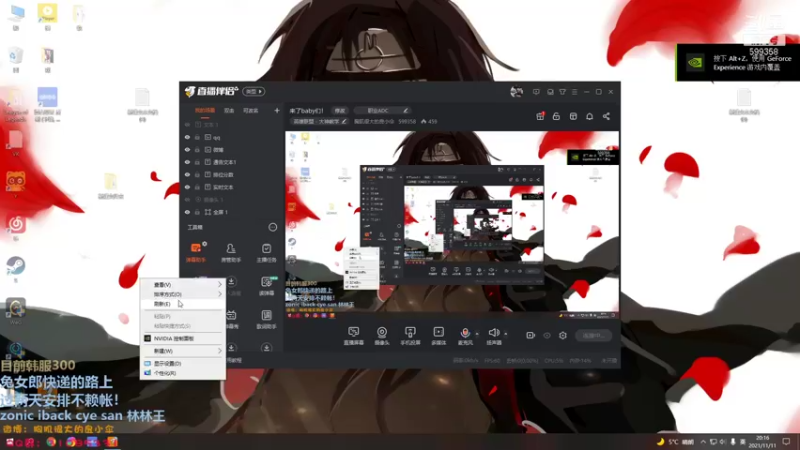Select the 排位分数 source row
800x450 pixels.
click(232, 174)
